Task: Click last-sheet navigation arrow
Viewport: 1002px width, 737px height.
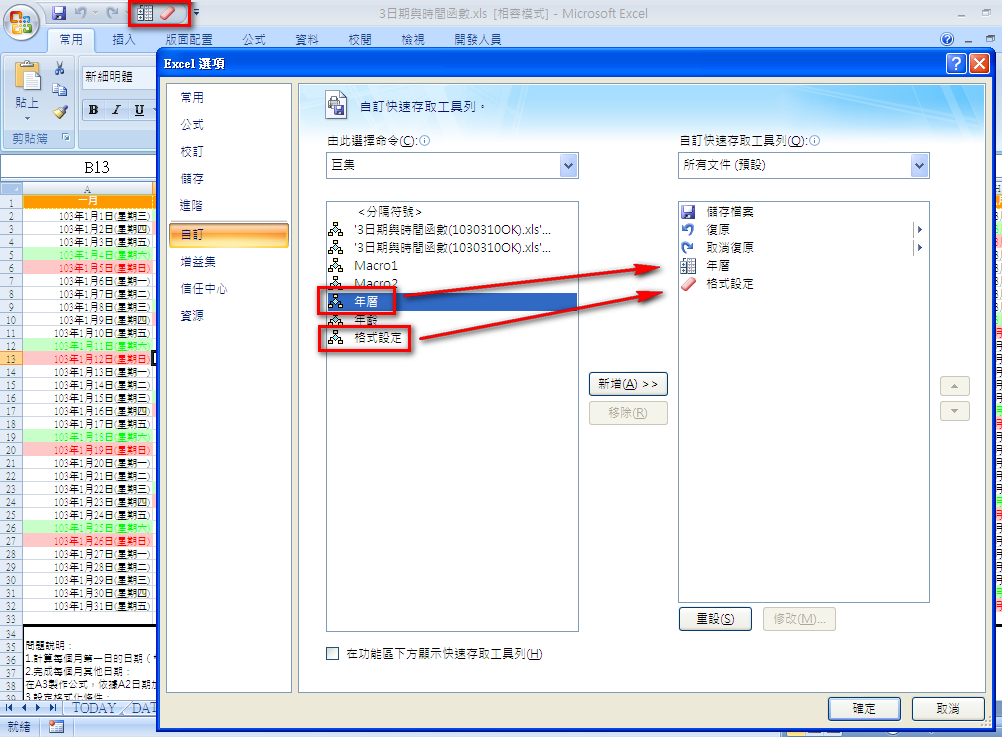Action: [x=53, y=708]
